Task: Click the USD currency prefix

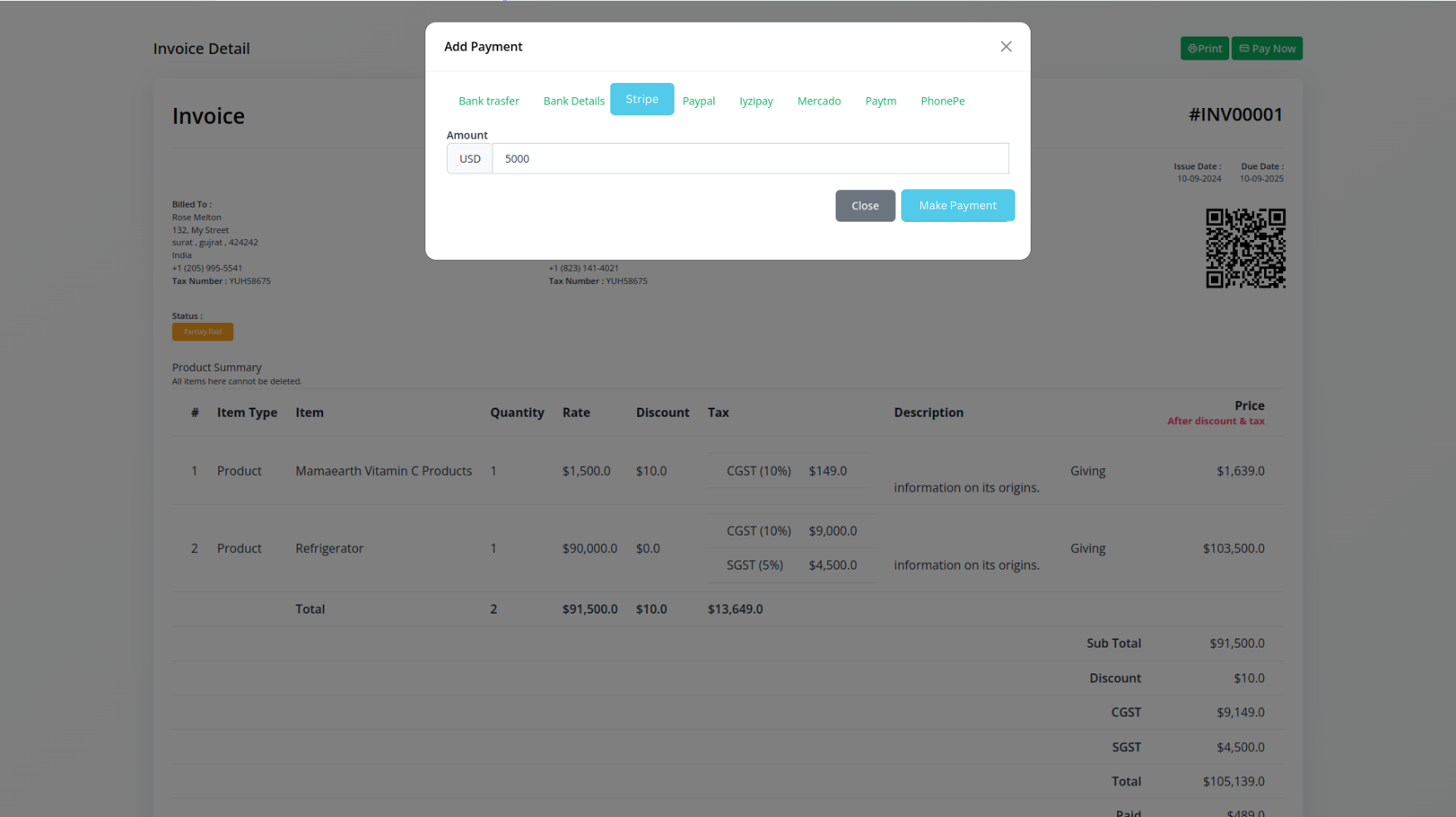Action: pyautogui.click(x=470, y=159)
